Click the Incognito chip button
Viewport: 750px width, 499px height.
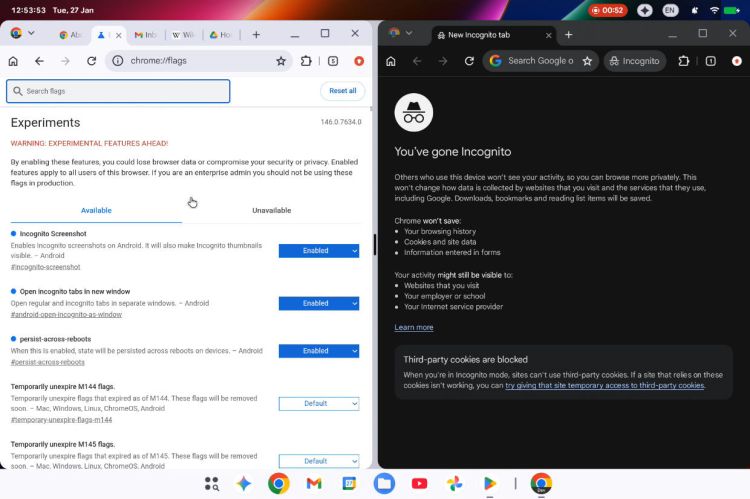click(x=635, y=61)
